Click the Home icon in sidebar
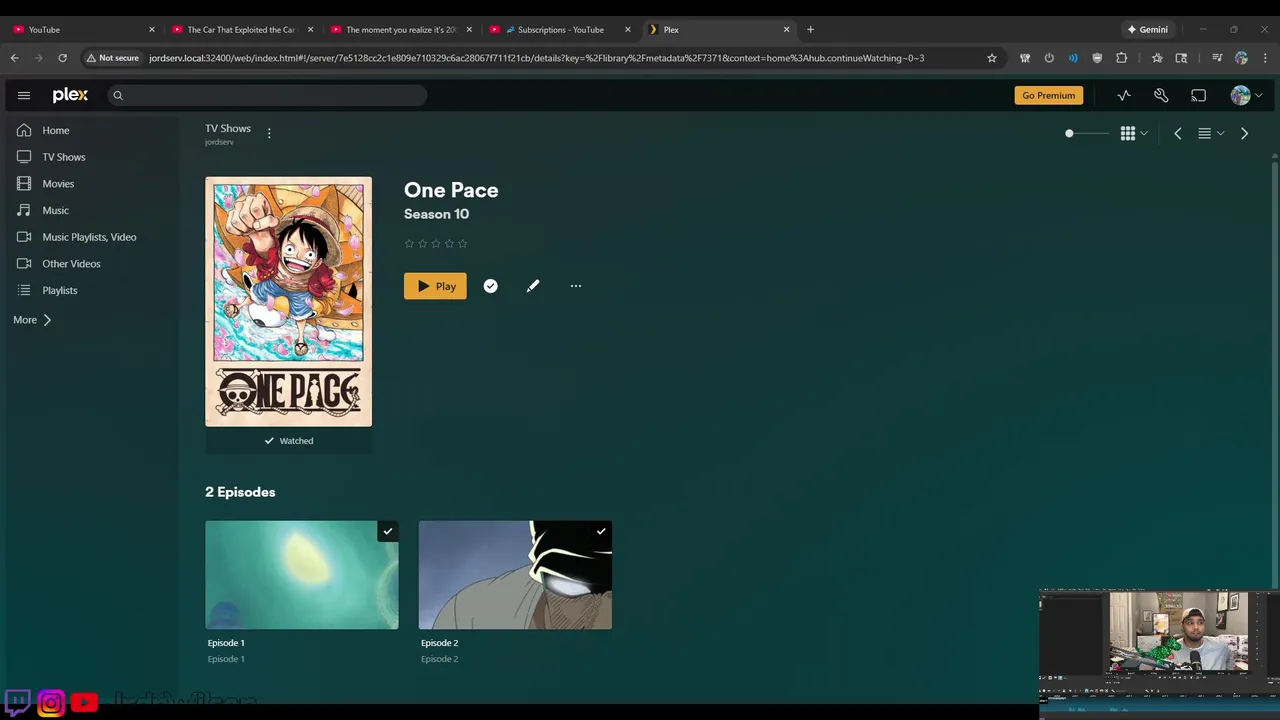1280x720 pixels. tap(24, 130)
